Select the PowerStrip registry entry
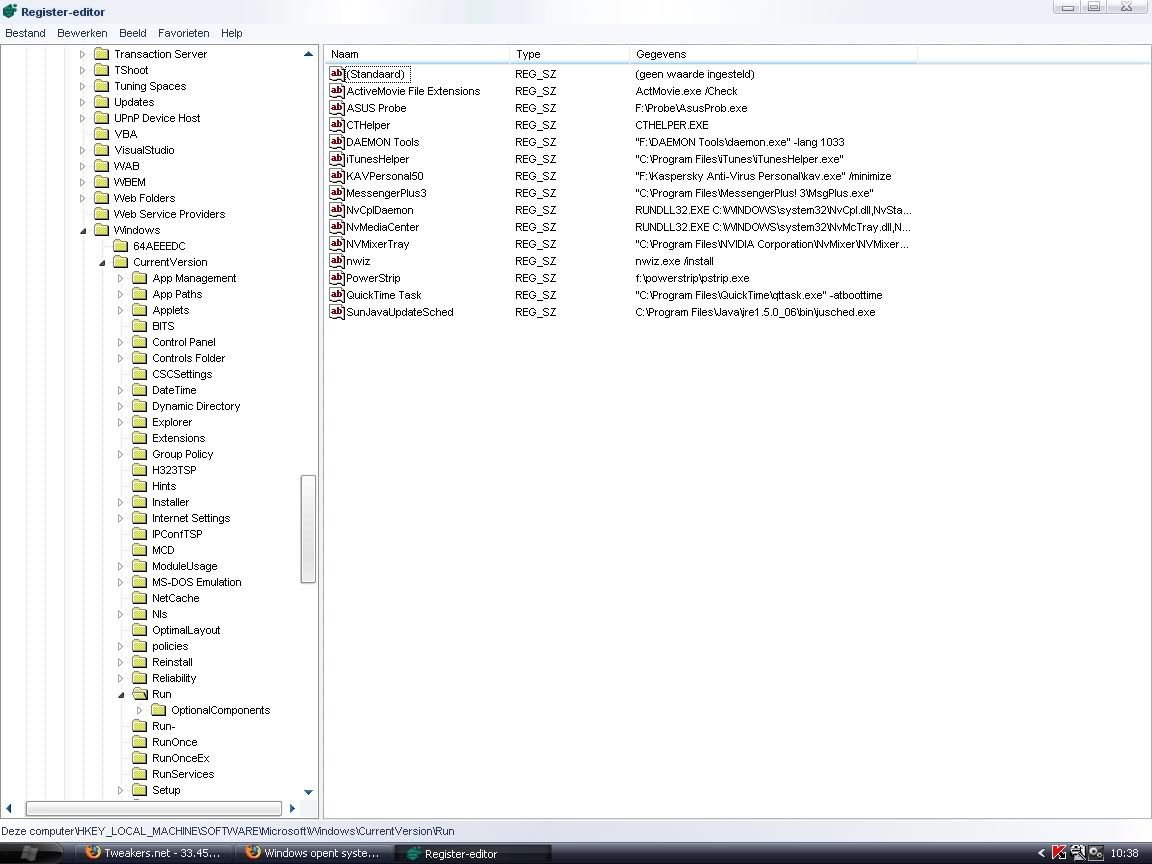 373,278
